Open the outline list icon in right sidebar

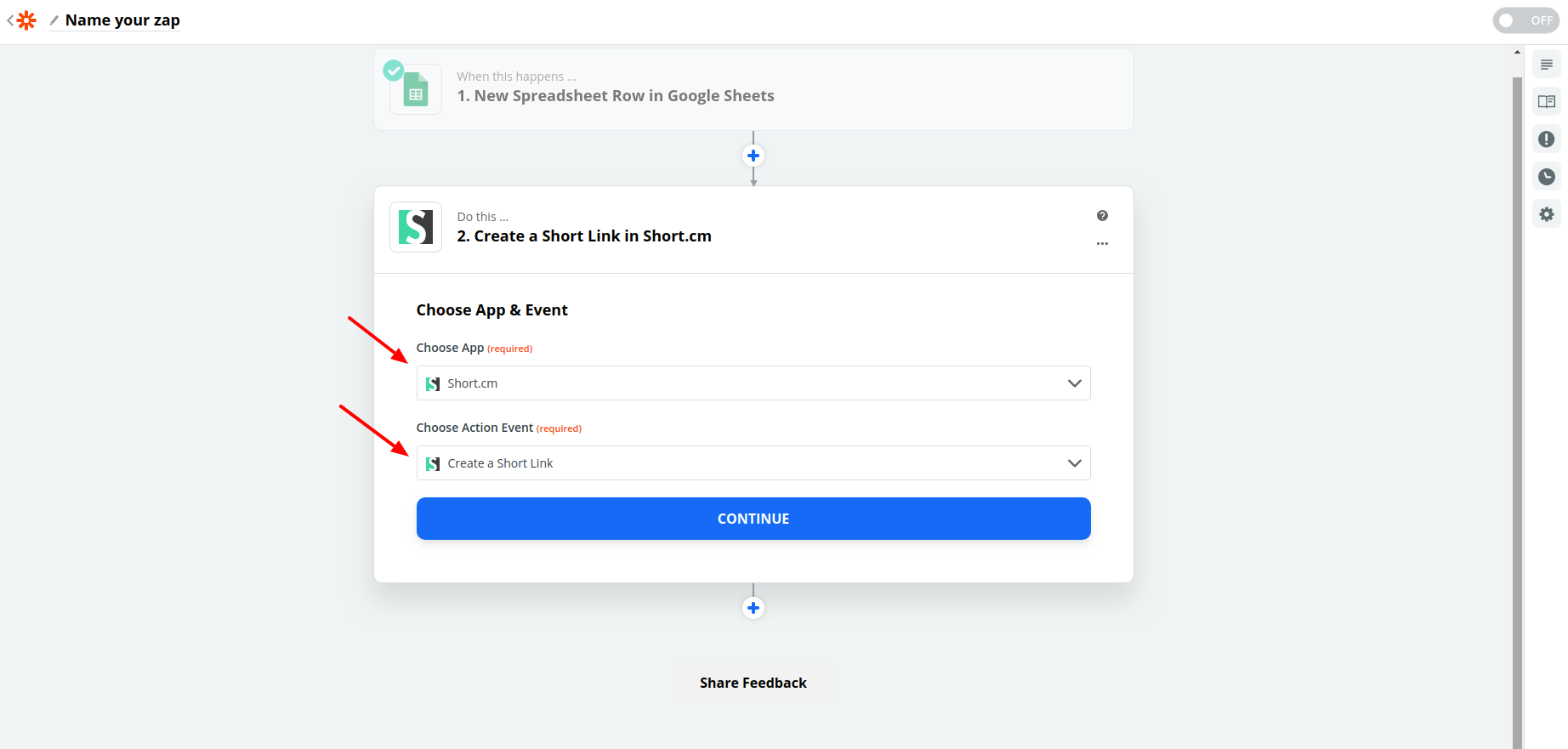coord(1547,65)
